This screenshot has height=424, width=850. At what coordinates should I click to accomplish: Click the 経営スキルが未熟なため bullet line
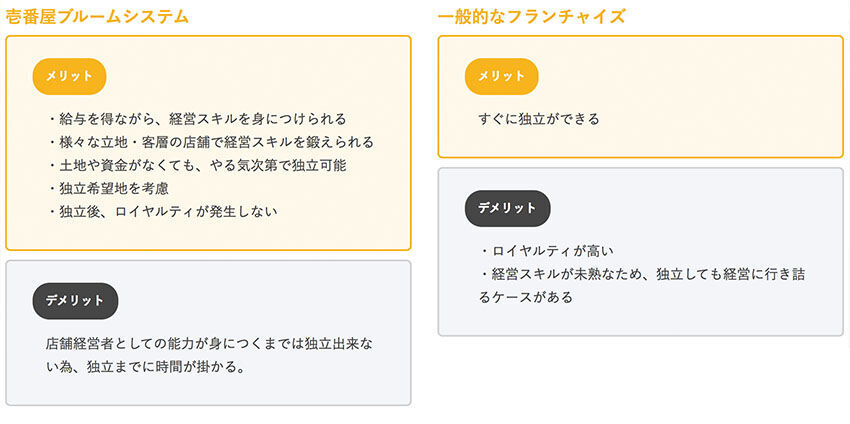[x=642, y=273]
